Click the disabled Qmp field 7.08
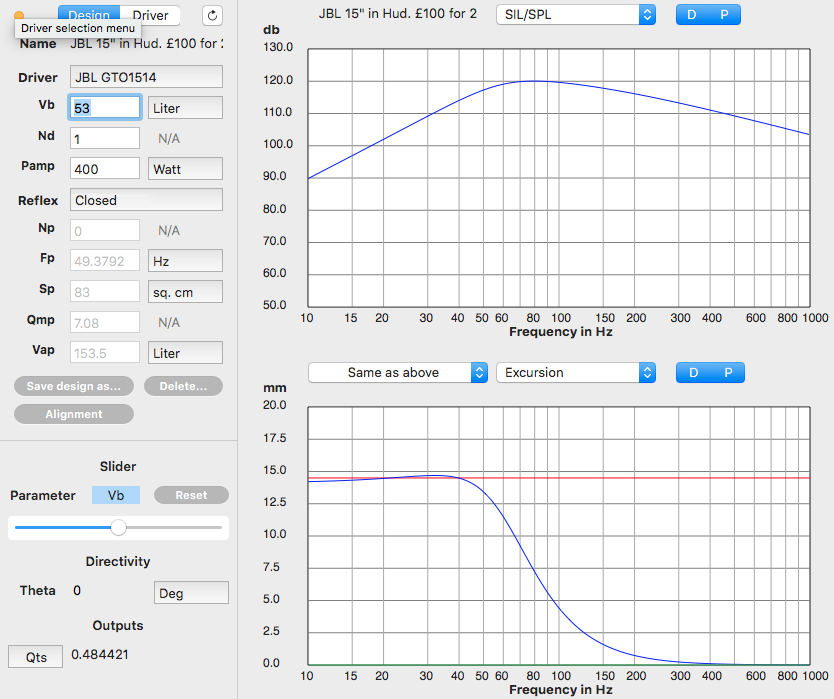 pyautogui.click(x=105, y=322)
